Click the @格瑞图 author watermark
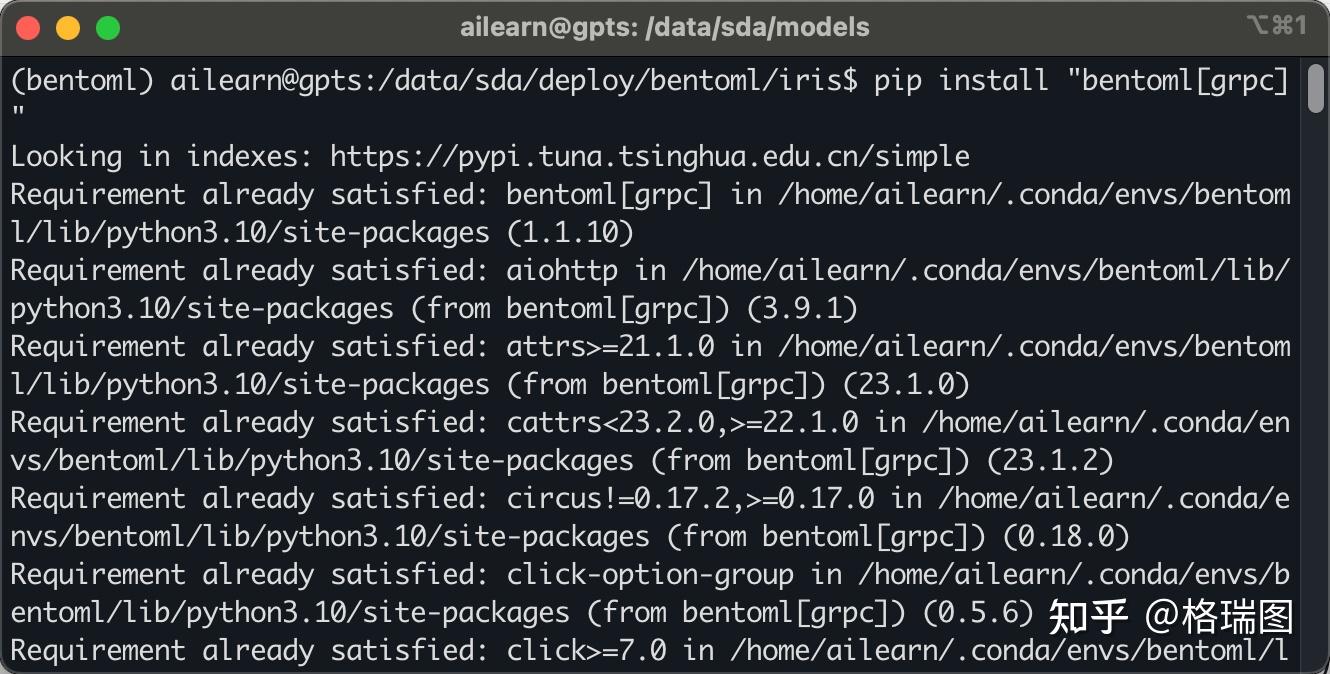The width and height of the screenshot is (1330, 674). click(1219, 616)
